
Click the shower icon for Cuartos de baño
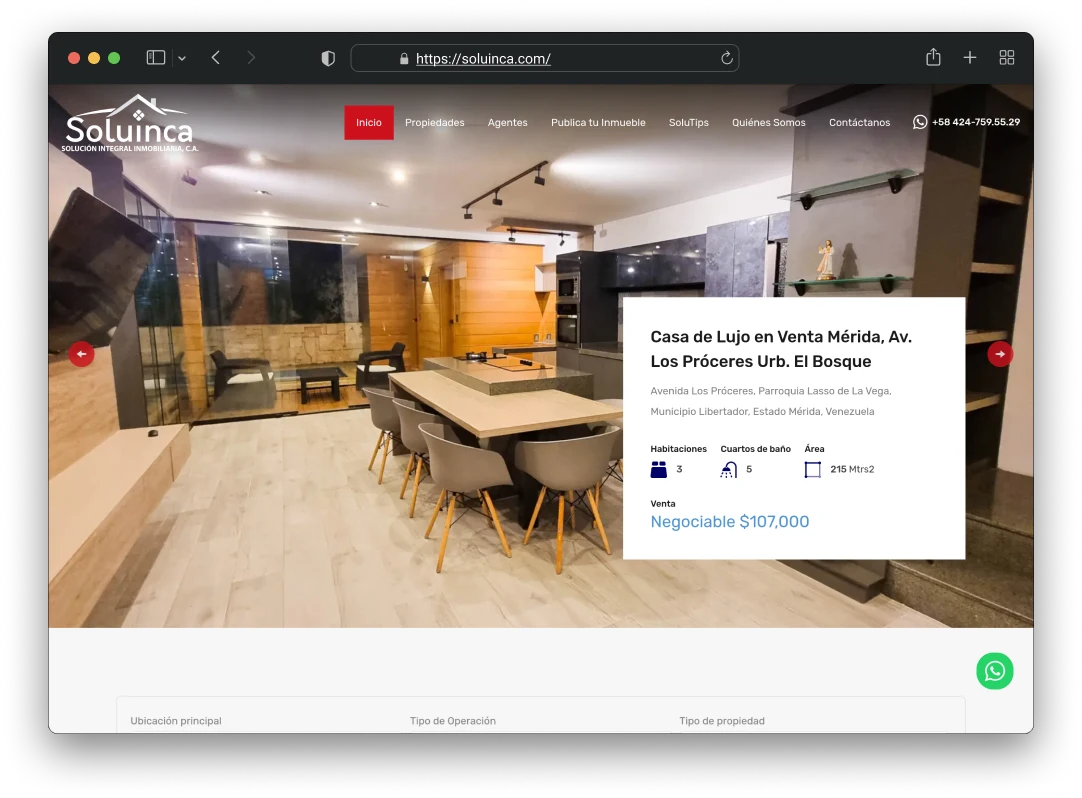(x=728, y=468)
